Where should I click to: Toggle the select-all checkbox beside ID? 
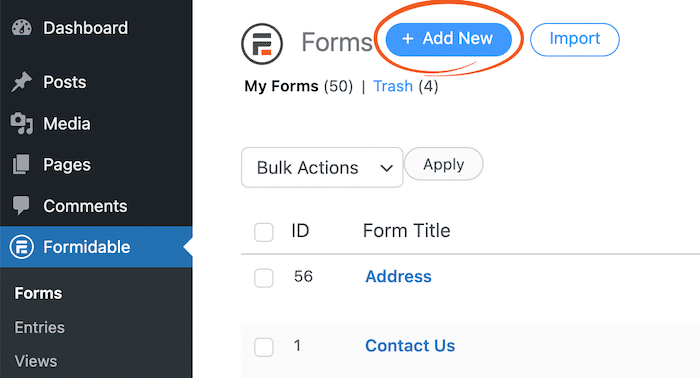263,232
